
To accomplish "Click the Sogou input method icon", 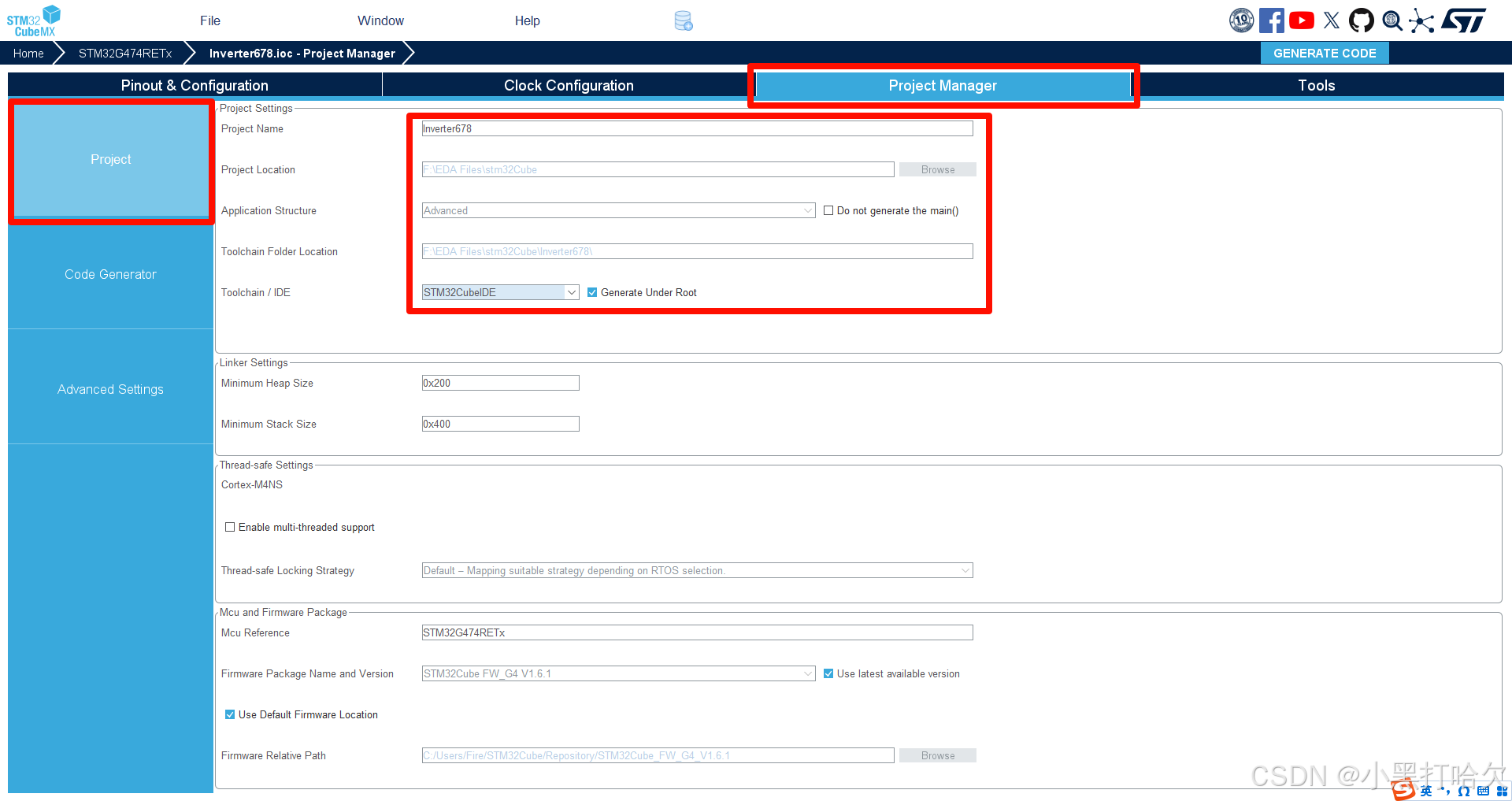I will coord(1403,790).
